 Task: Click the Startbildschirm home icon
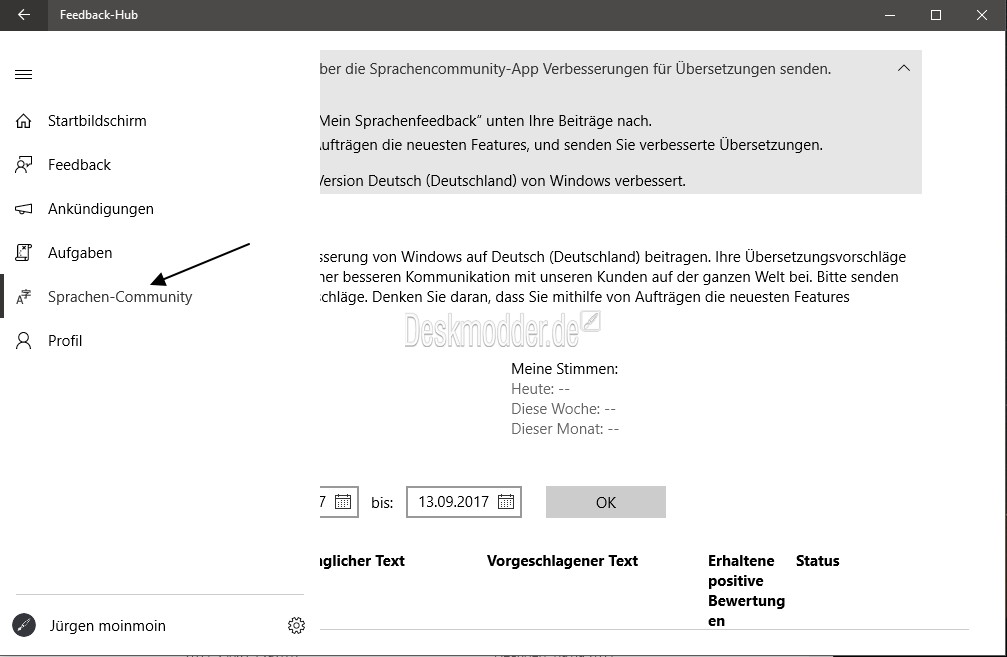(24, 121)
